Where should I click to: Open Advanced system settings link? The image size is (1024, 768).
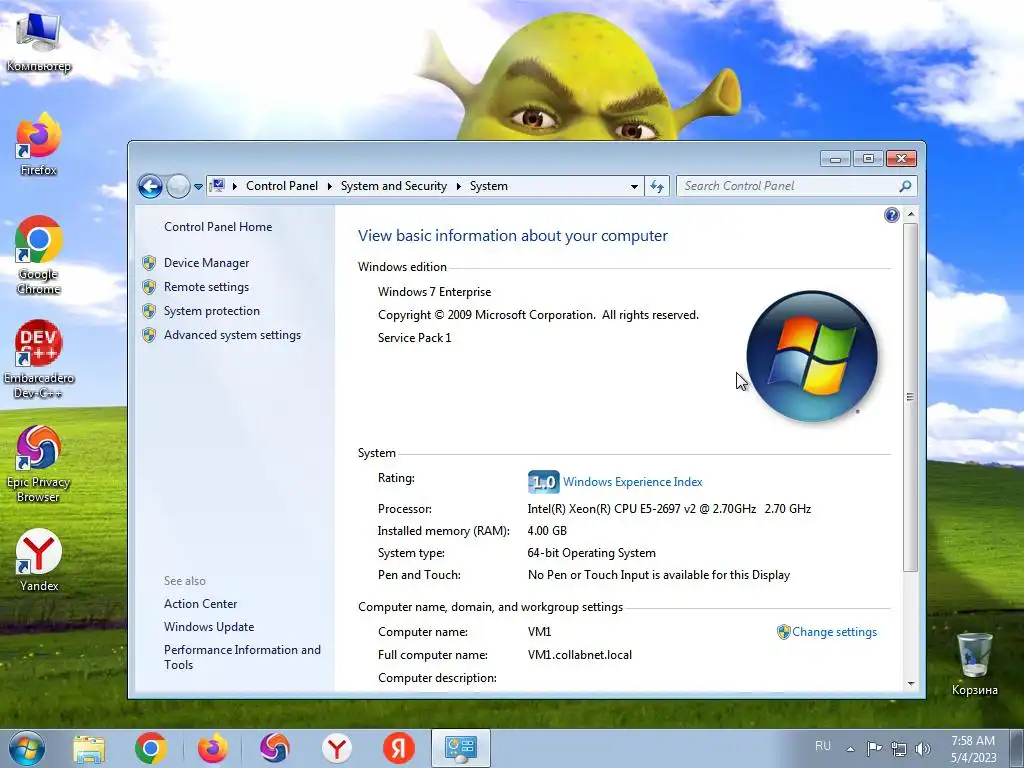(232, 335)
